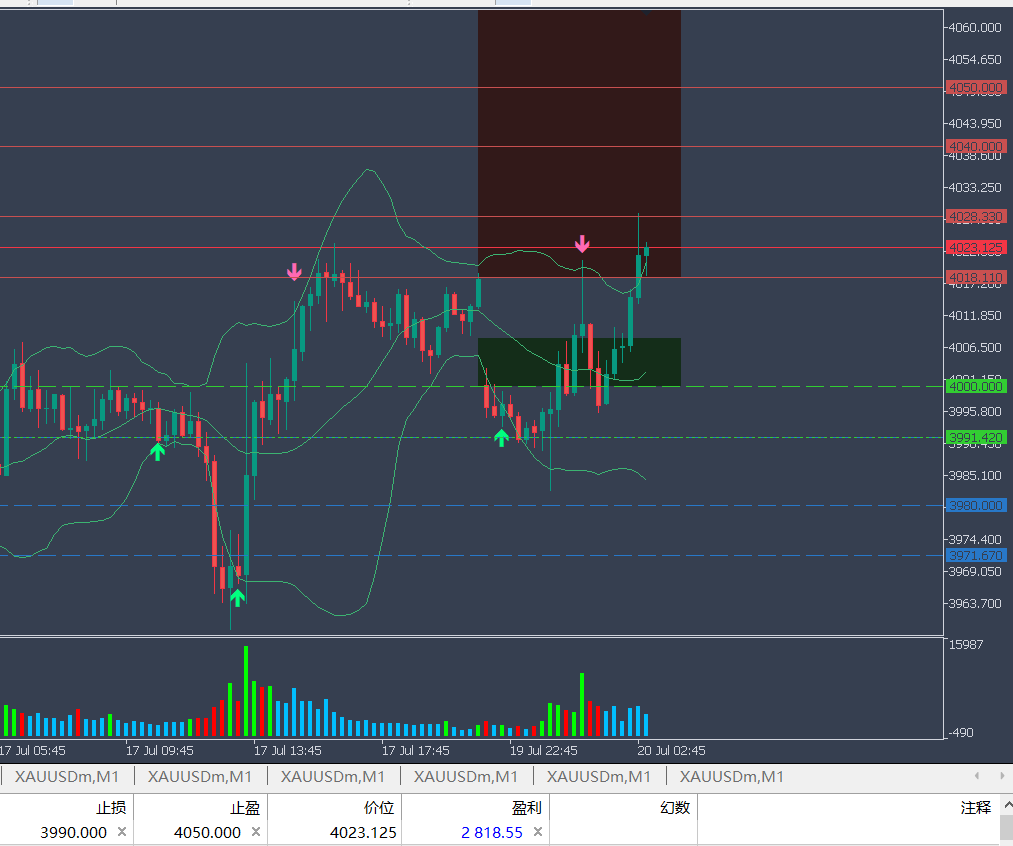Select the dark red stop-loss zone rectangle
The image size is (1013, 846).
click(x=579, y=143)
